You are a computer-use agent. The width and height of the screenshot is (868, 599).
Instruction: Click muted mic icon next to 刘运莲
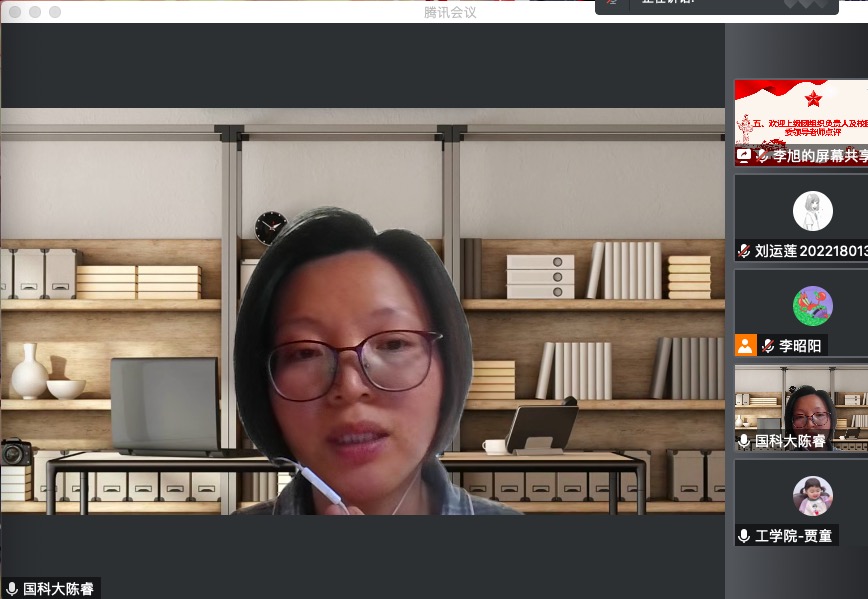744,251
